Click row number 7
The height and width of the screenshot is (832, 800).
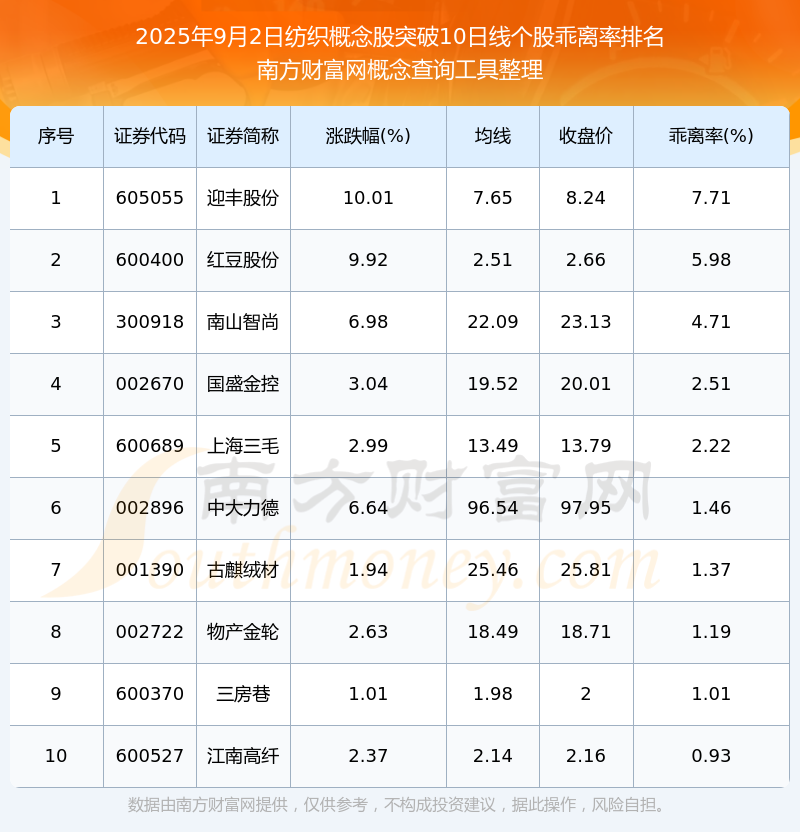tap(56, 570)
